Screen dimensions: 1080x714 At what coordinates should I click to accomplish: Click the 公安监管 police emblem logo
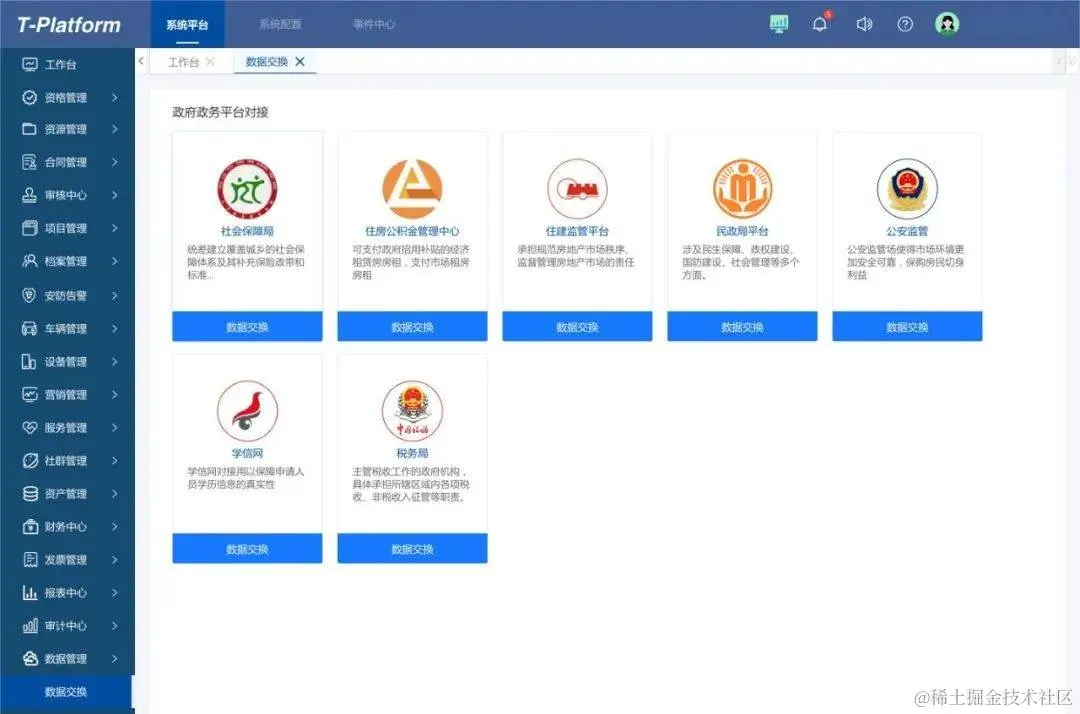point(907,189)
